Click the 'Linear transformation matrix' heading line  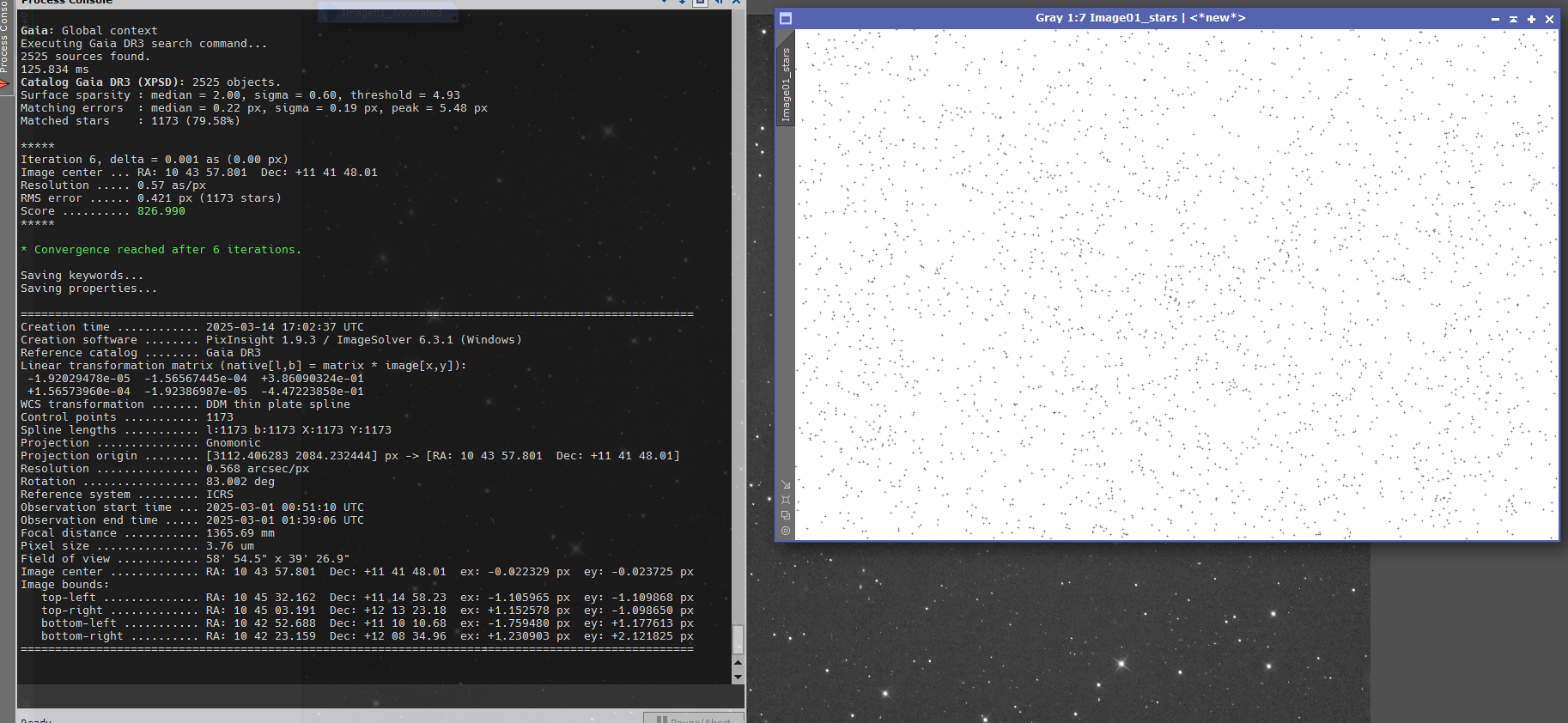coord(243,366)
